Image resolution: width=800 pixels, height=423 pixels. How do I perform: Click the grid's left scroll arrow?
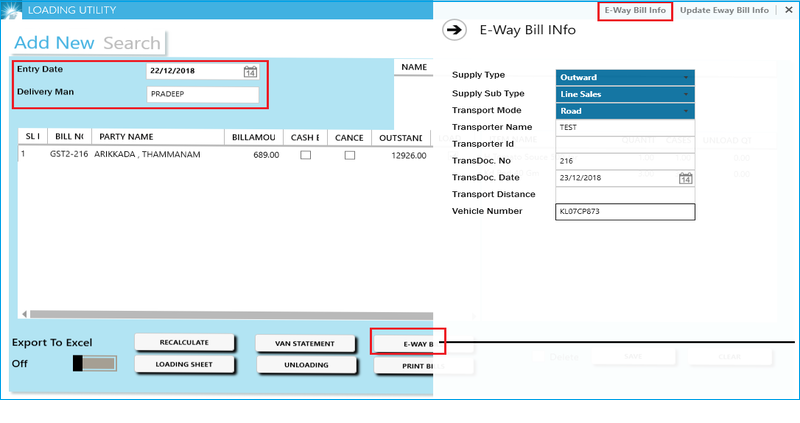point(24,314)
